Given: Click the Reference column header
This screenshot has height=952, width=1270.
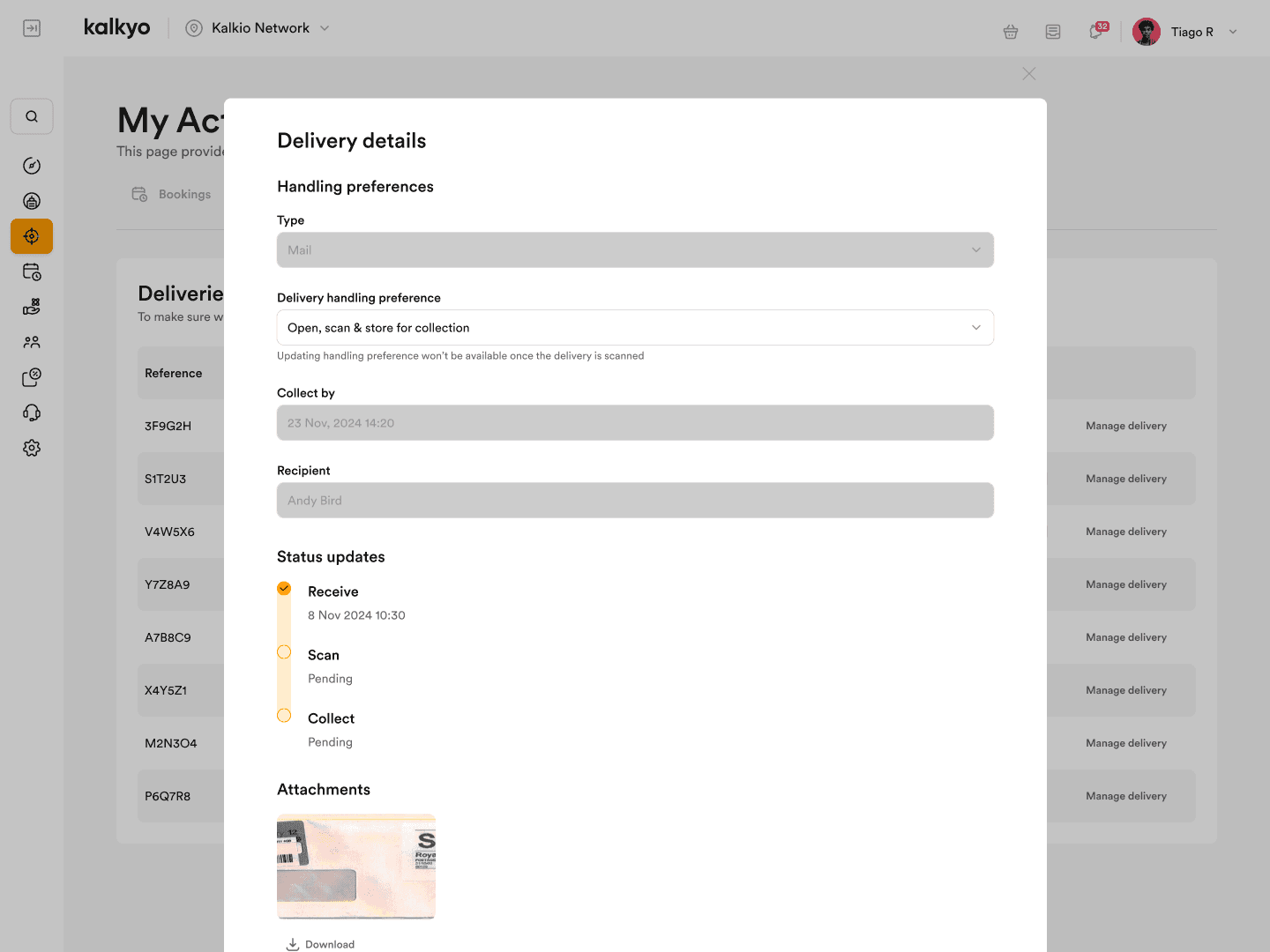Looking at the screenshot, I should pos(174,374).
